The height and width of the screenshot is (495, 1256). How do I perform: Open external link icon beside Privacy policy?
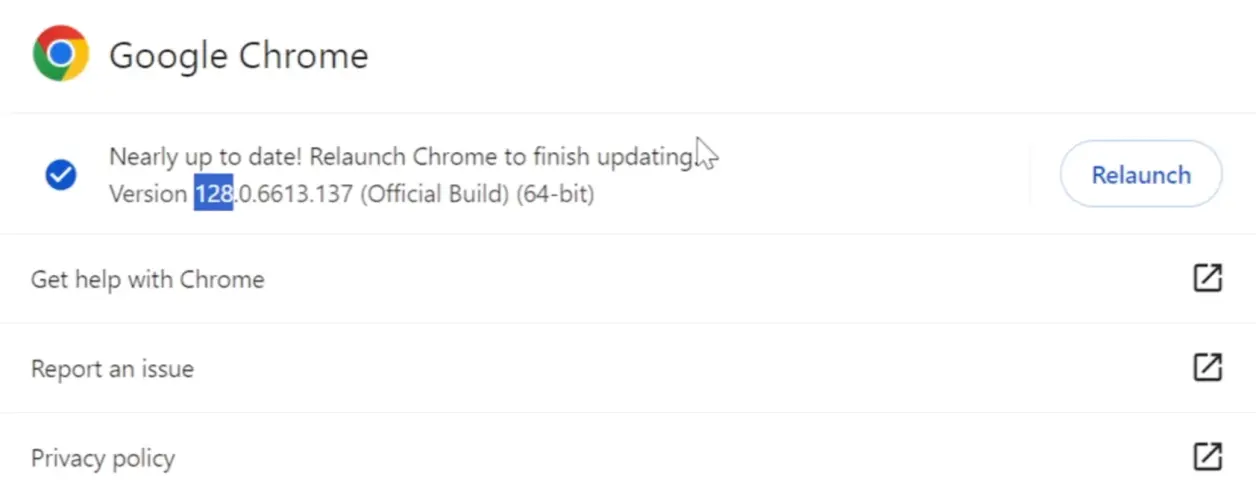[1208, 457]
